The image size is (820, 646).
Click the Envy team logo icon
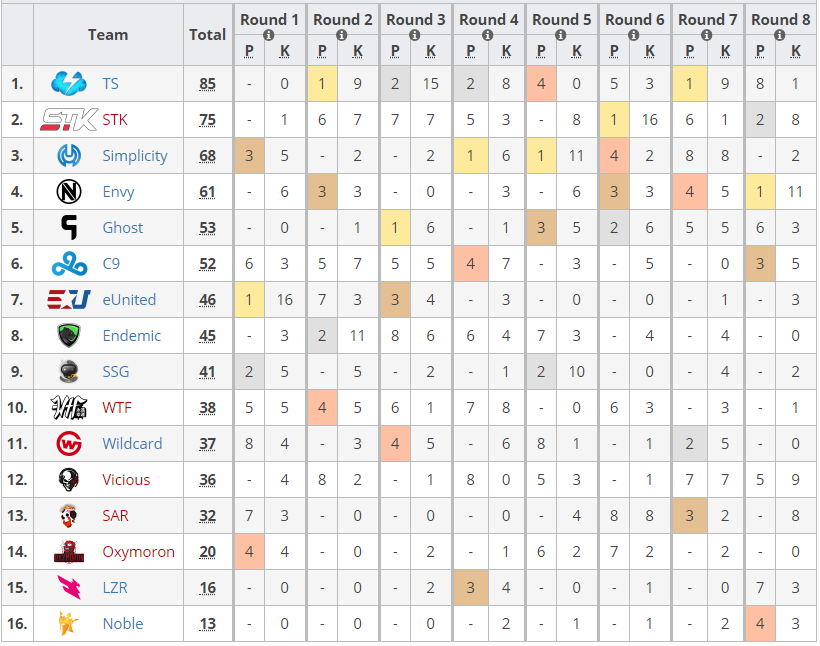coord(70,192)
